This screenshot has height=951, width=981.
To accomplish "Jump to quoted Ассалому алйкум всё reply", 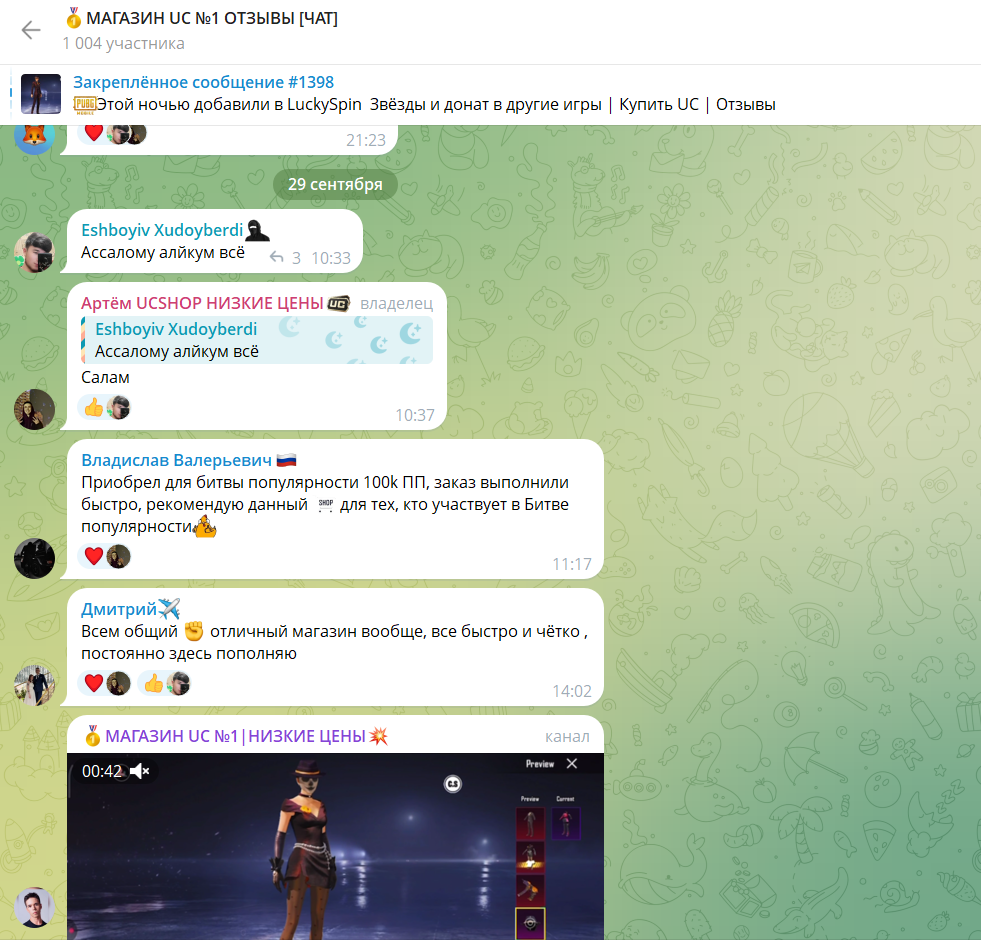I will click(257, 340).
